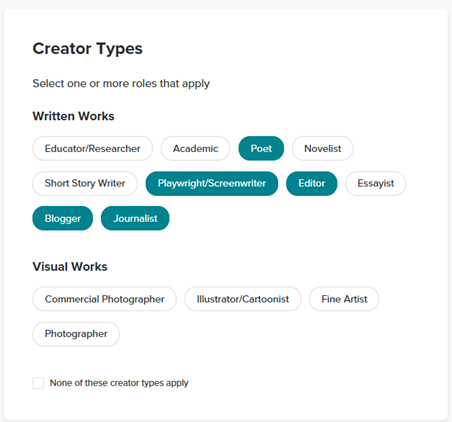Screen dimensions: 452x422
Task: Check None of these creator types apply
Action: coord(38,383)
